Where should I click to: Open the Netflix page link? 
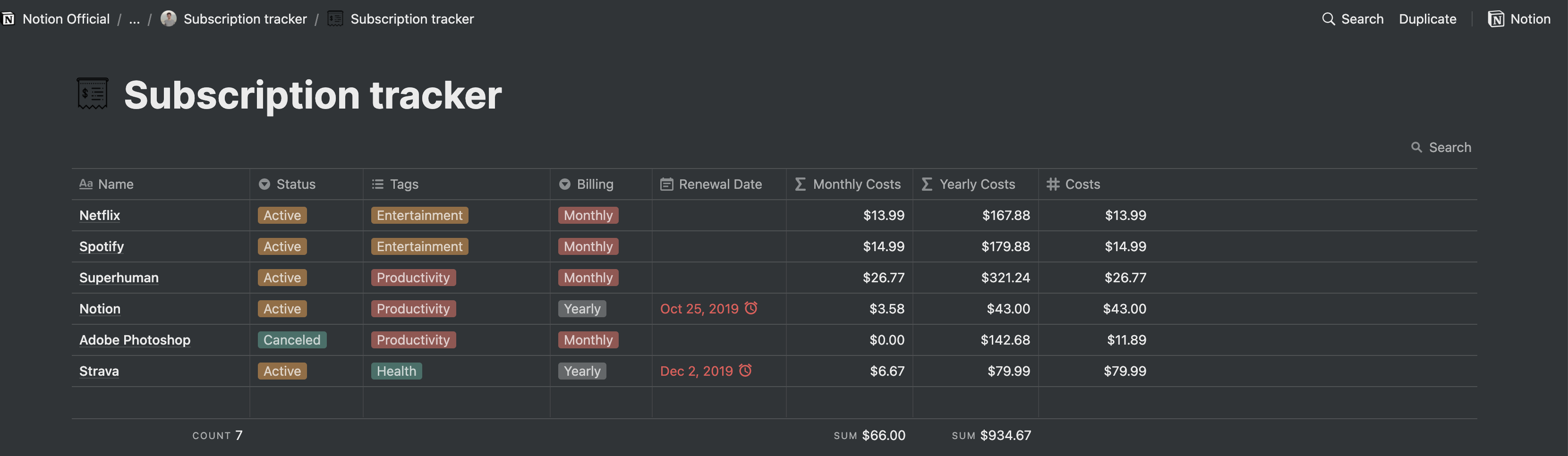[x=100, y=215]
